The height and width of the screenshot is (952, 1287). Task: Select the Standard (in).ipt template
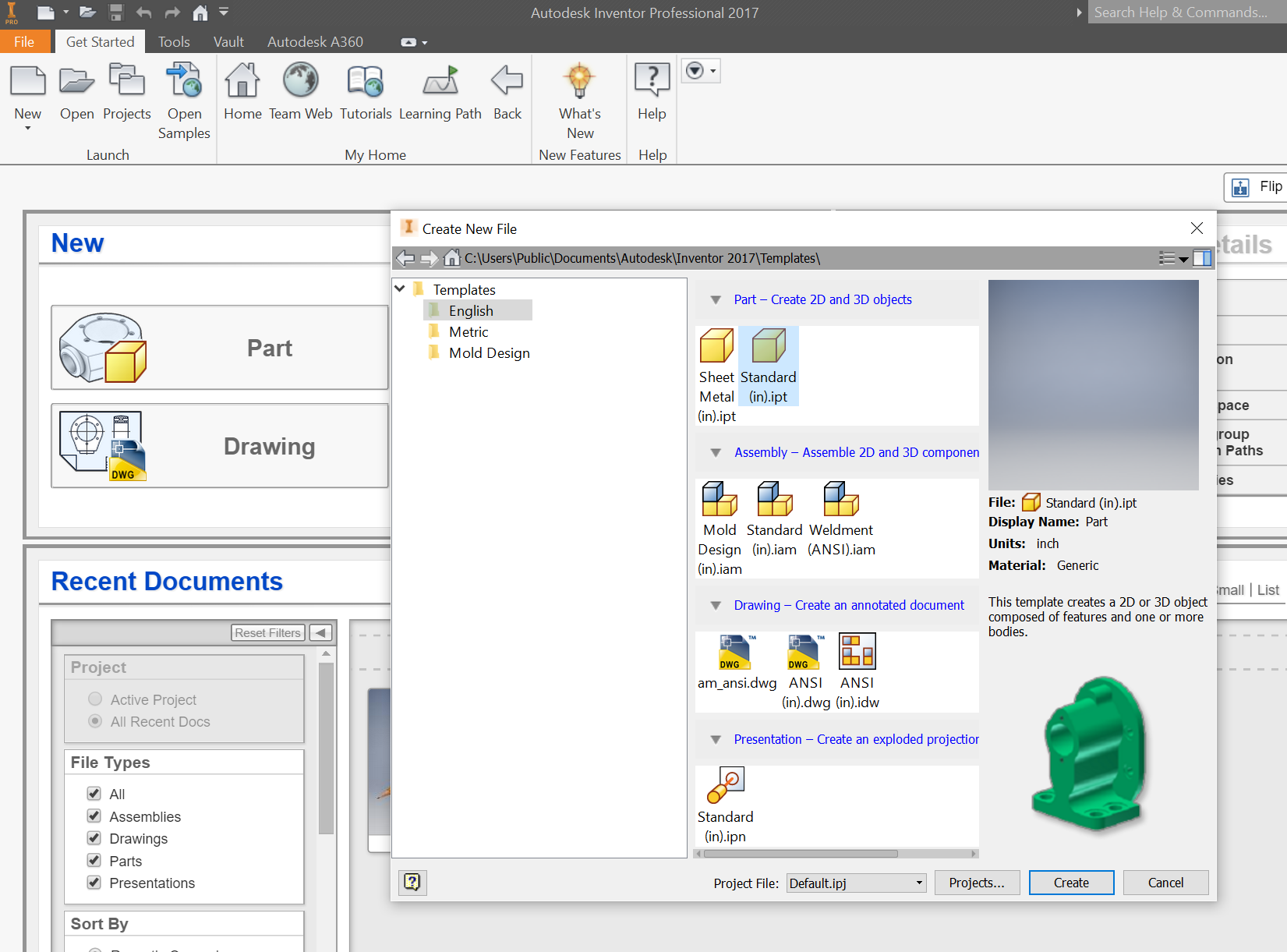[768, 366]
